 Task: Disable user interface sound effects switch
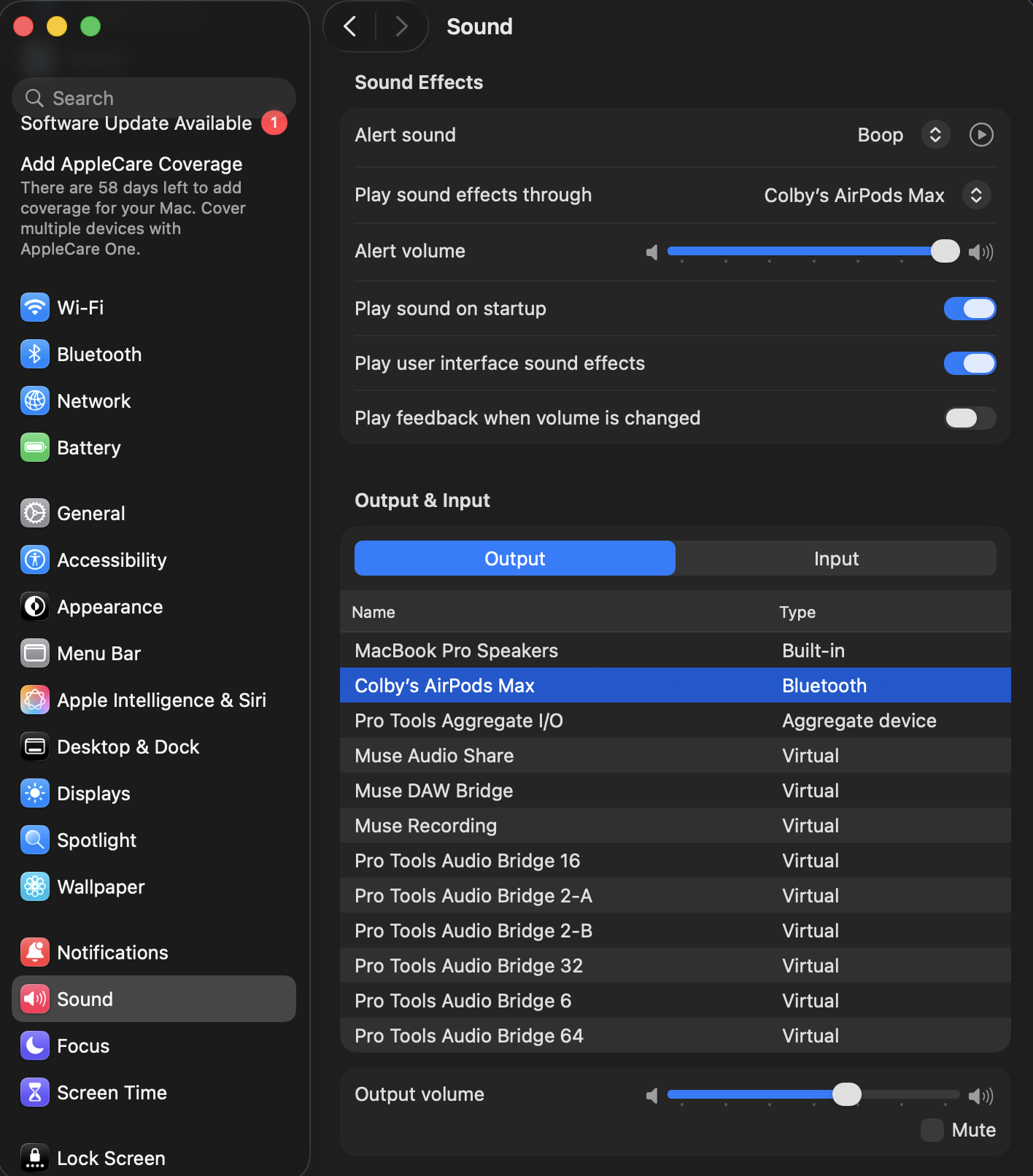970,363
